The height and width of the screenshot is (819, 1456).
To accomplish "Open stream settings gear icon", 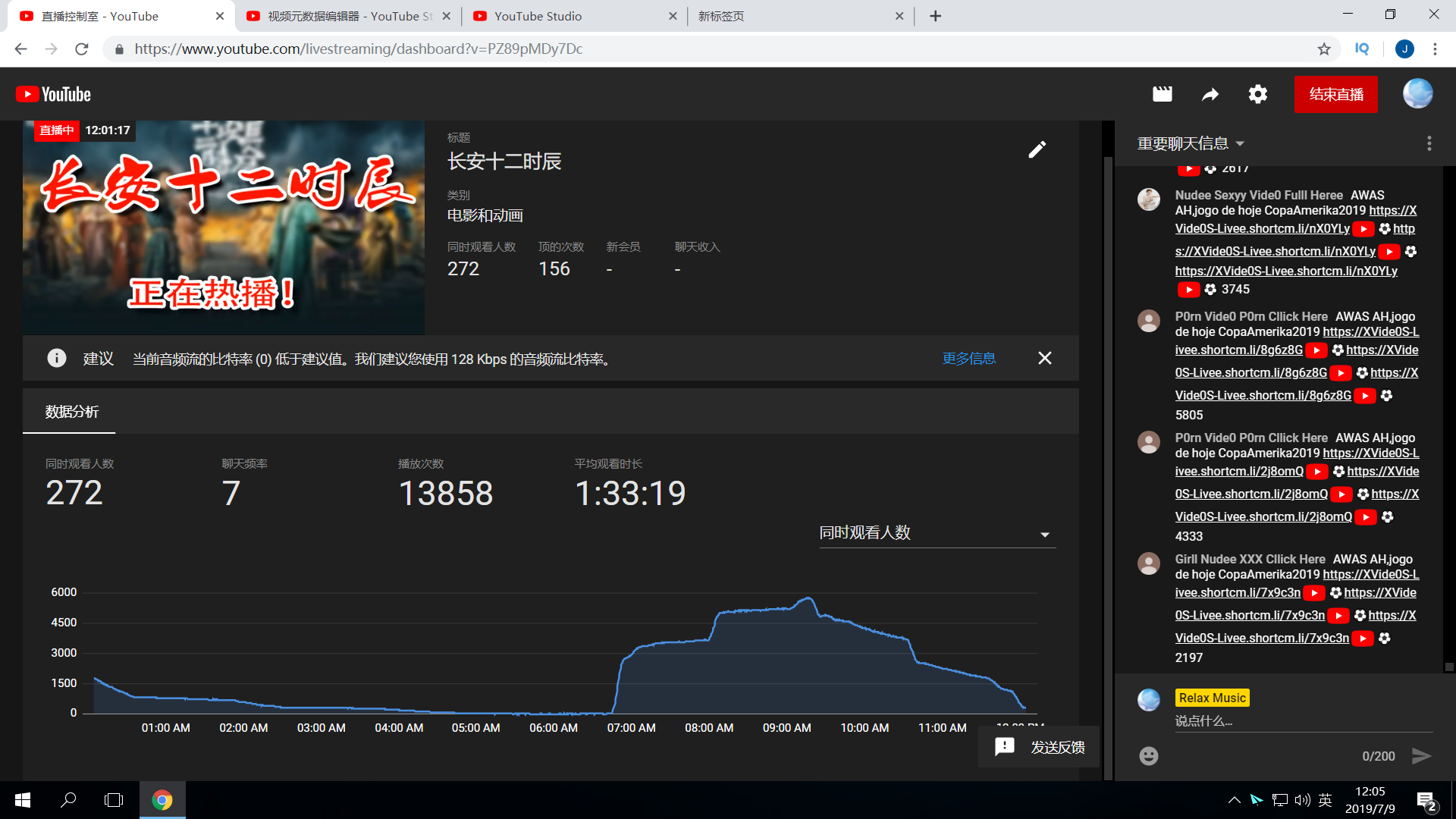I will point(1258,94).
